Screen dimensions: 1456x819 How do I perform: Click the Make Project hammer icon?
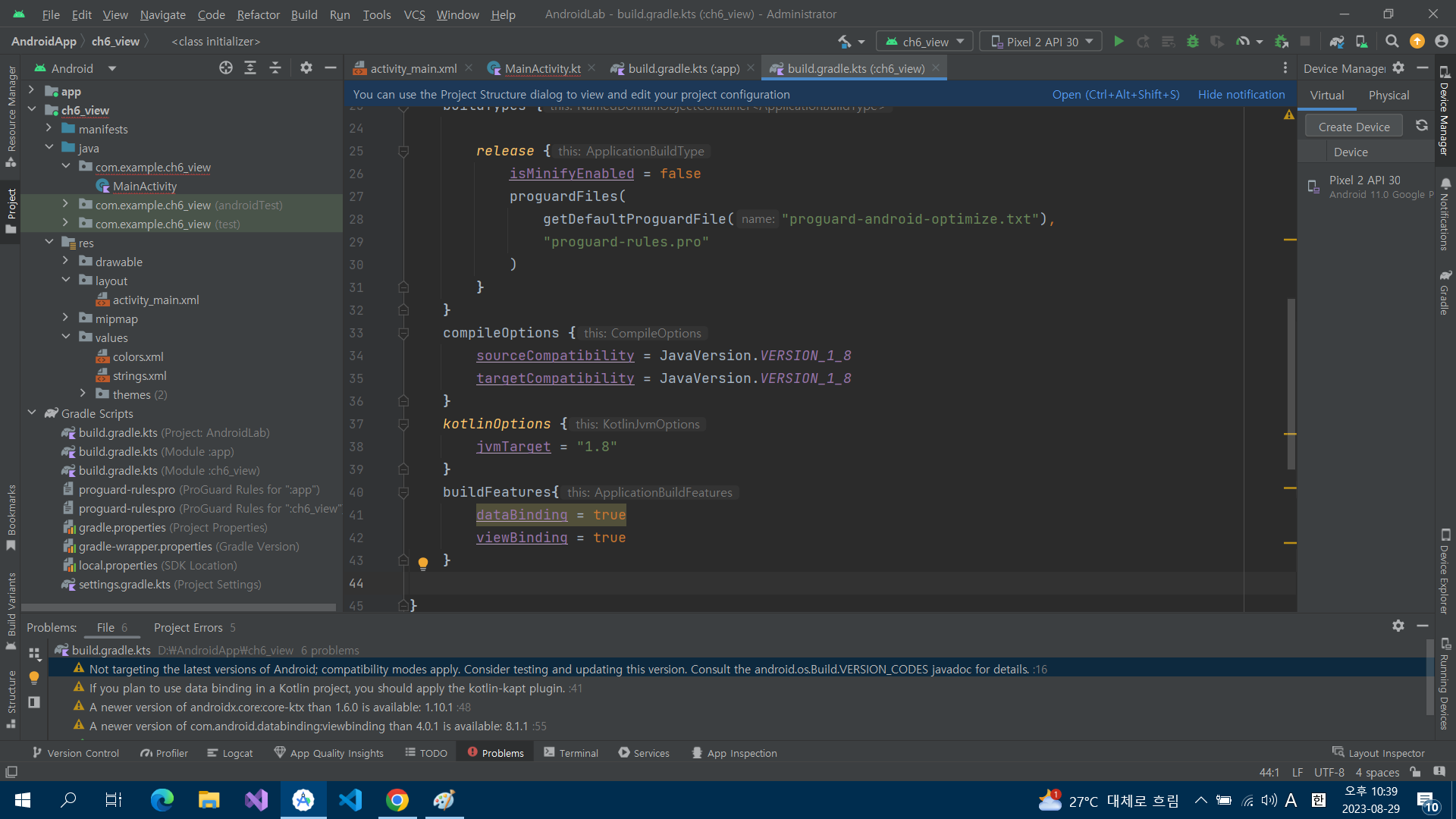click(x=844, y=42)
